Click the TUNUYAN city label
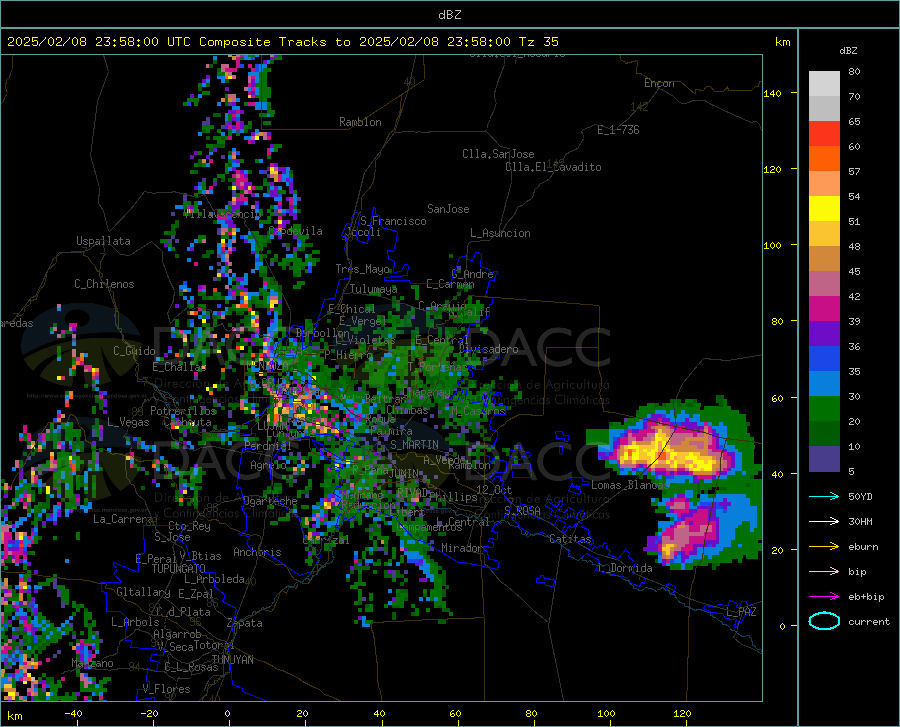900x727 pixels. pyautogui.click(x=232, y=659)
